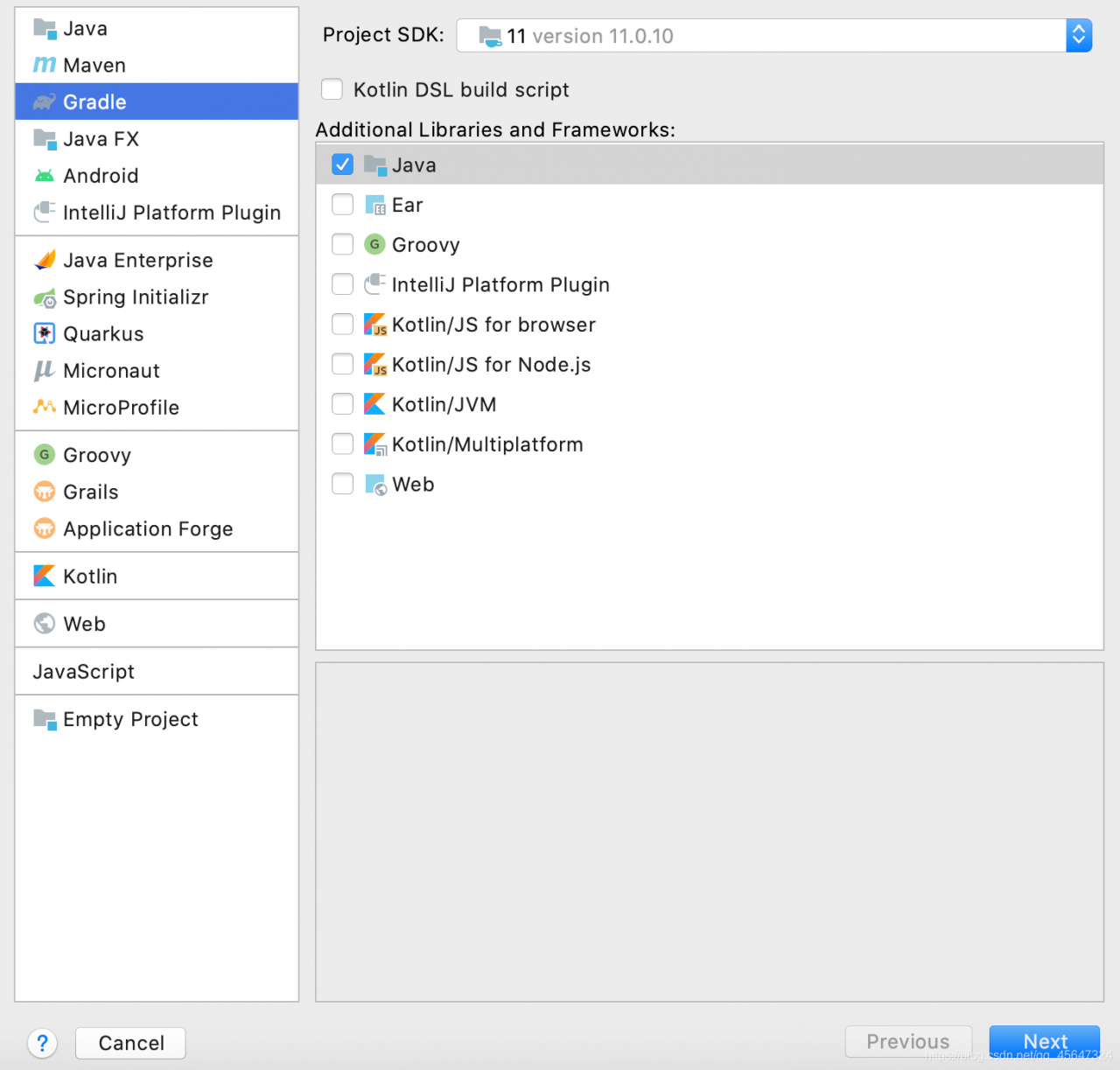This screenshot has height=1070, width=1120.
Task: Click the Previous button
Action: click(908, 1042)
